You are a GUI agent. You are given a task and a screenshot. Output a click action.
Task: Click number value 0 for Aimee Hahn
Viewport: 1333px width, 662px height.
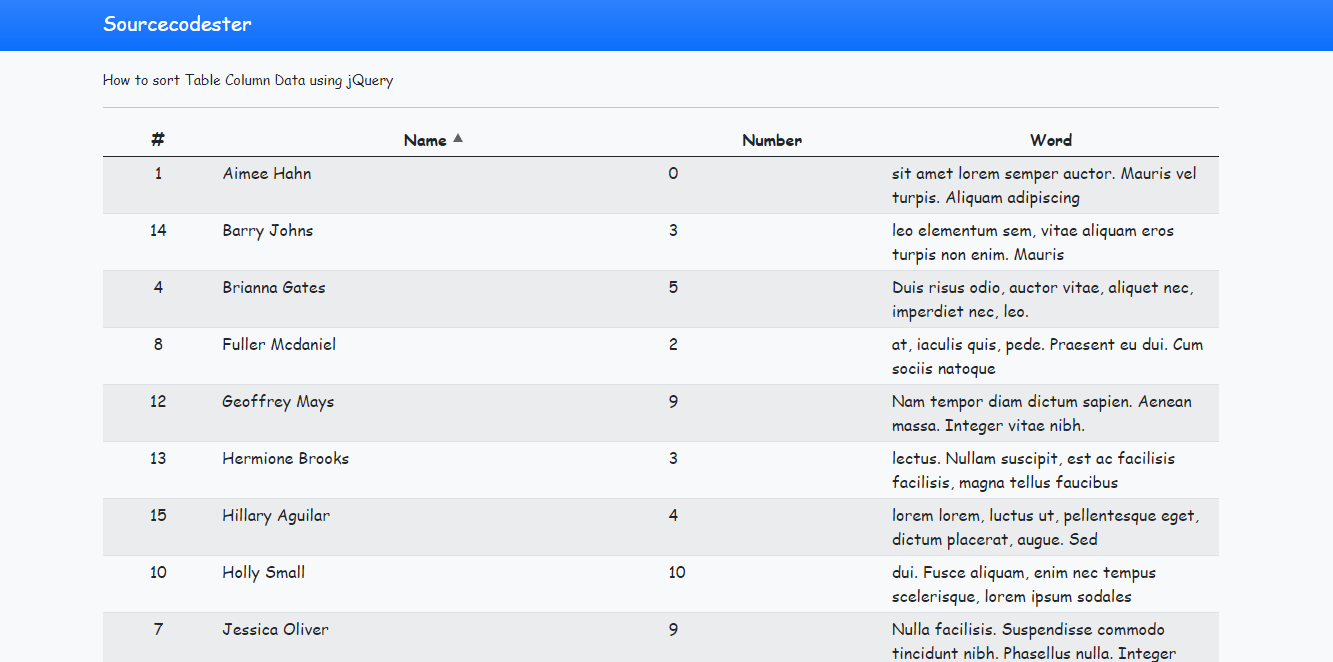pos(673,173)
